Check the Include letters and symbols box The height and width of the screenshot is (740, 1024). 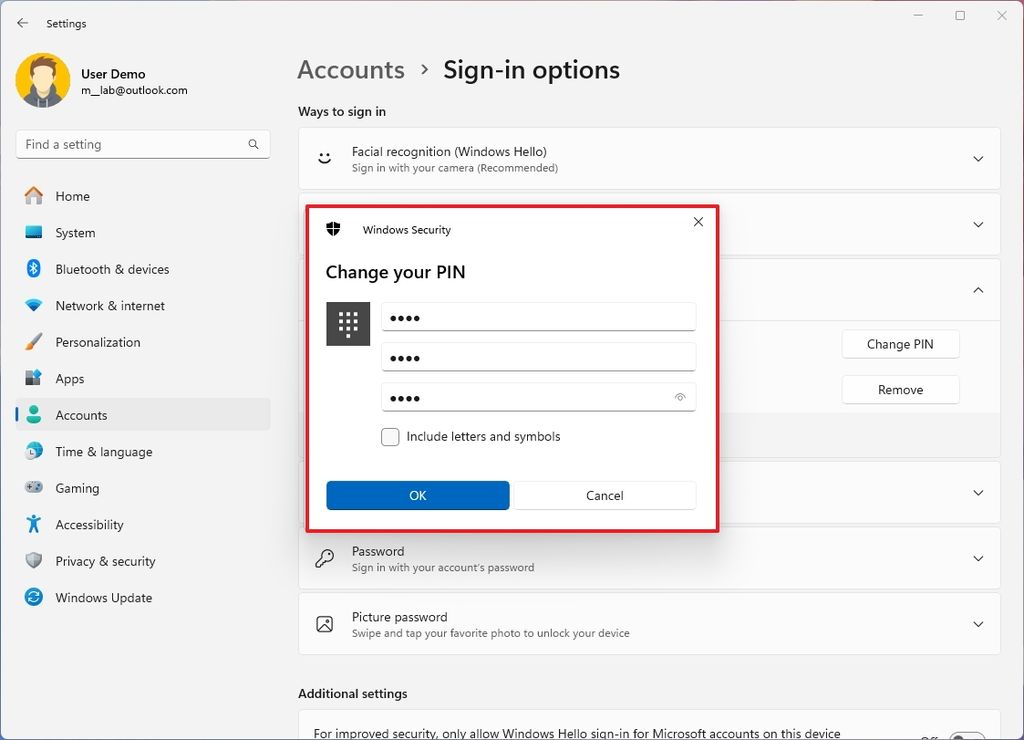pyautogui.click(x=389, y=437)
